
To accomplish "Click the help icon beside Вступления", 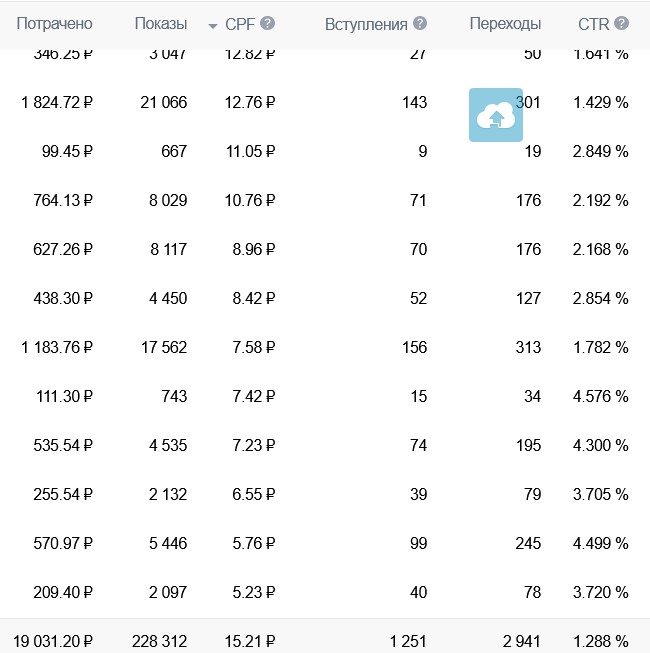I will [x=420, y=24].
